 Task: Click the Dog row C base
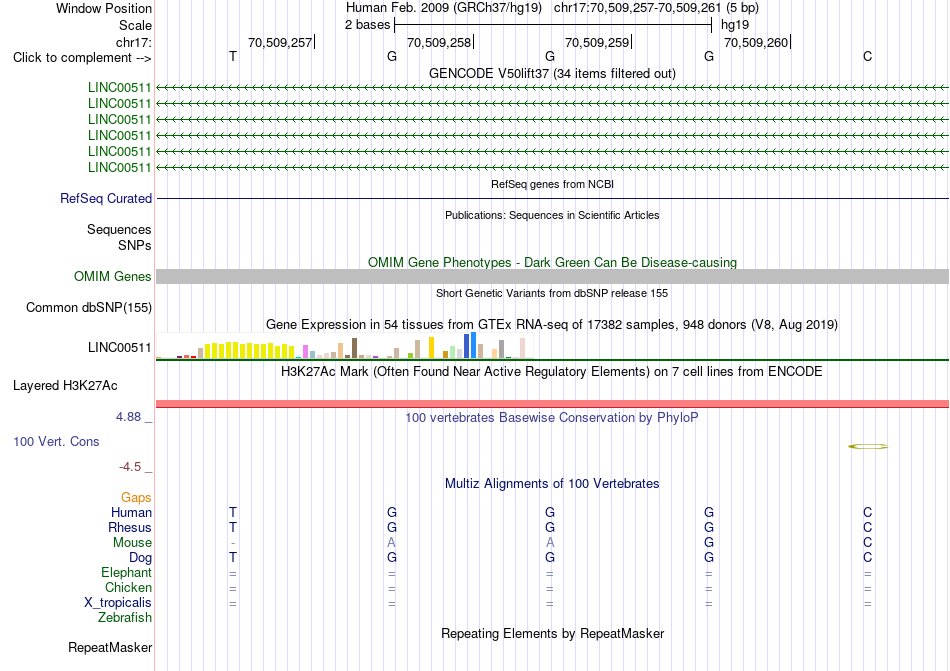pos(868,557)
